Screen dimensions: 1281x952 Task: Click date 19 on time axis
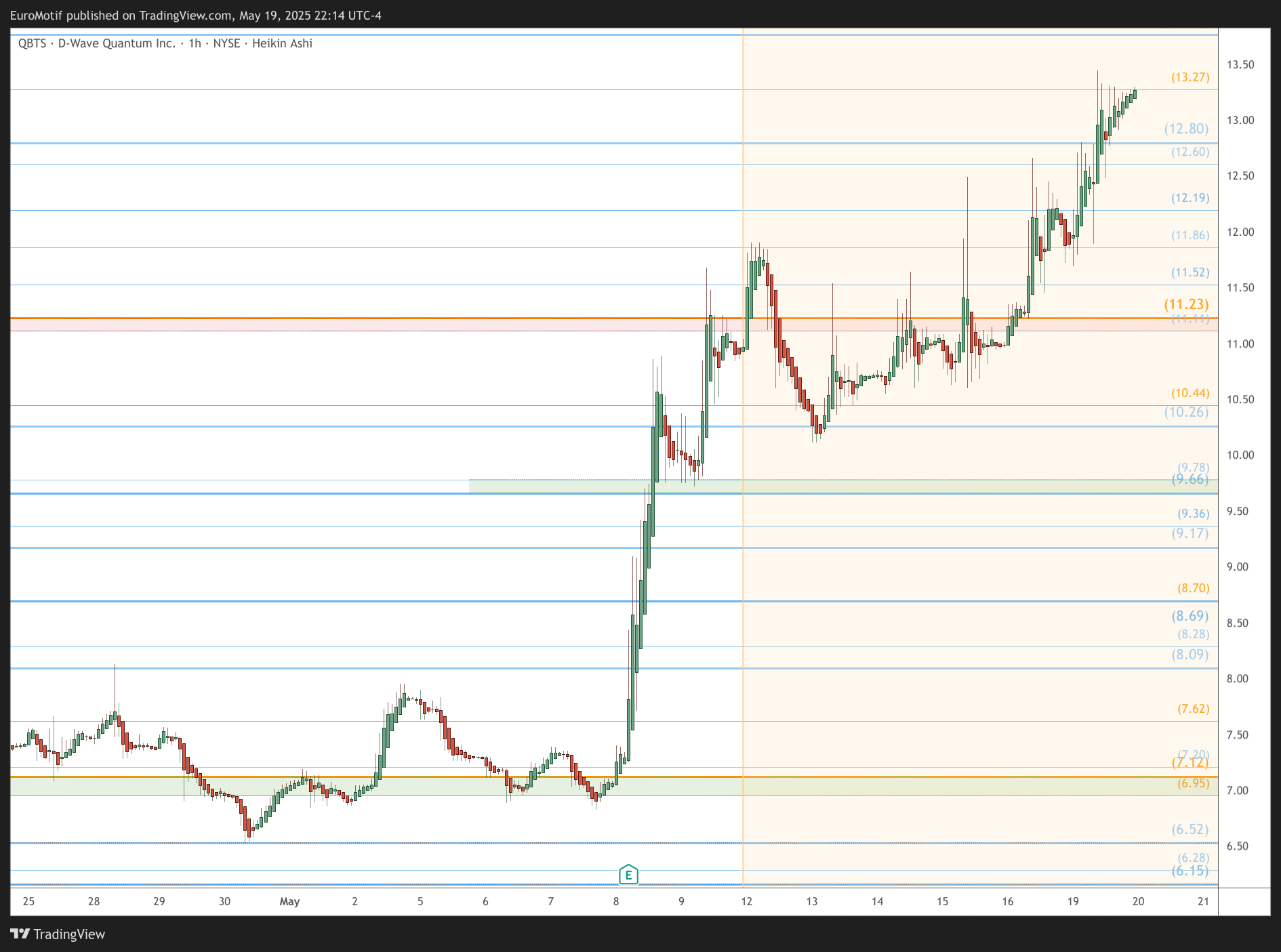coord(1073,902)
